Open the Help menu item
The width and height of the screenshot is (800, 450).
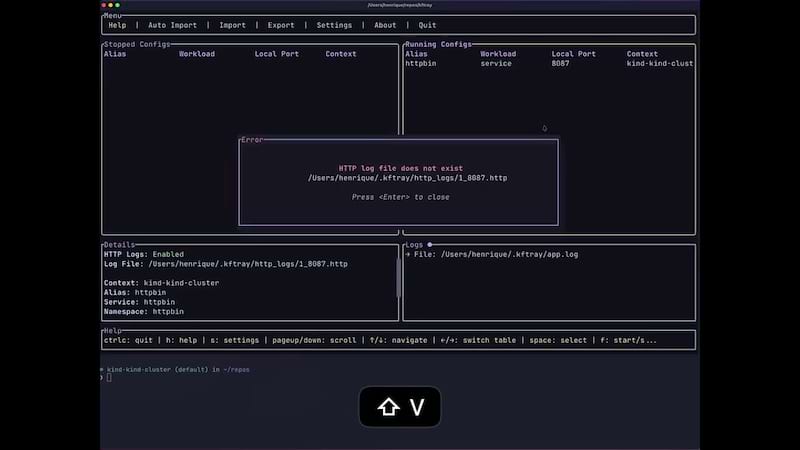point(117,25)
